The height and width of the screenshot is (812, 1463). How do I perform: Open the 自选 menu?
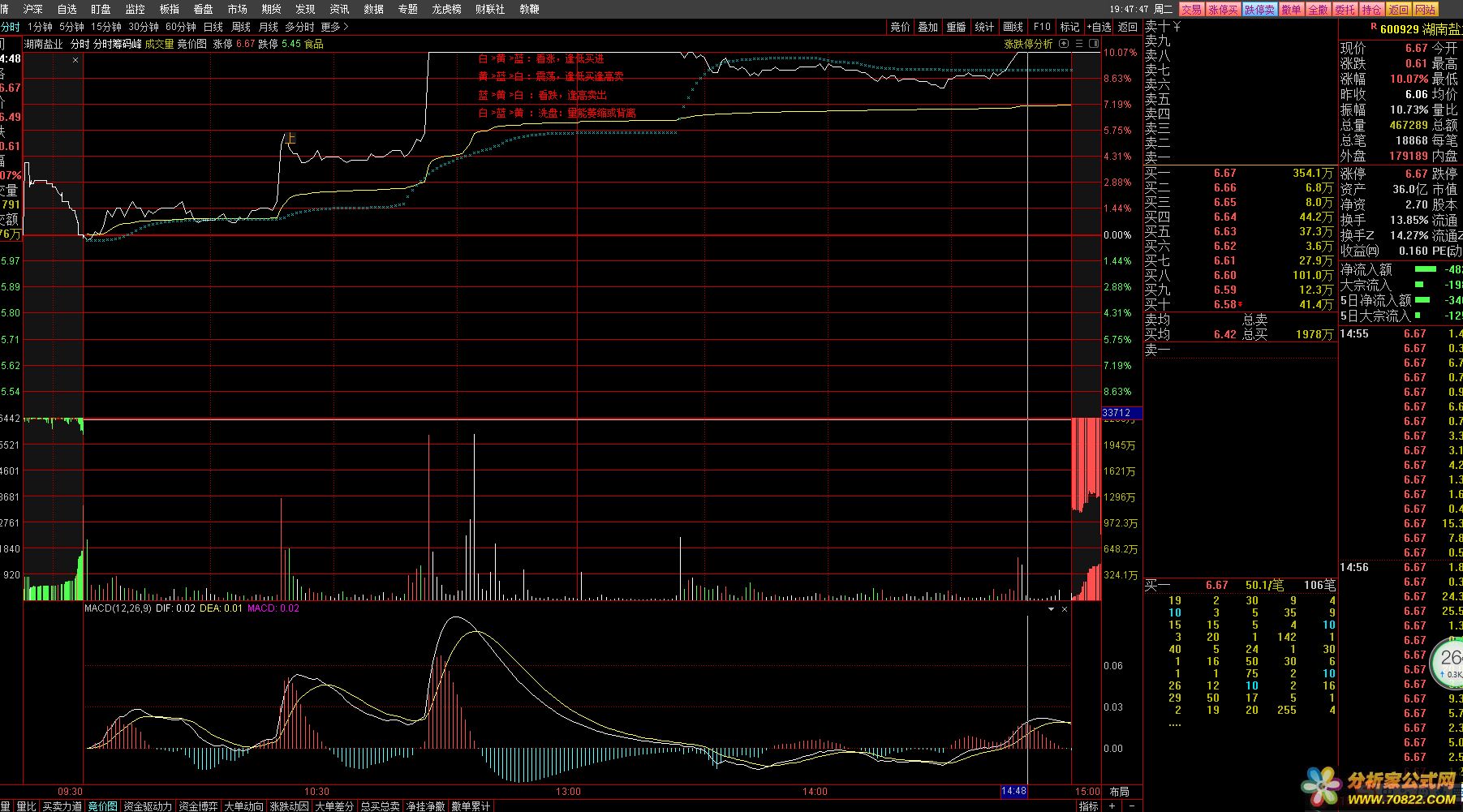67,9
